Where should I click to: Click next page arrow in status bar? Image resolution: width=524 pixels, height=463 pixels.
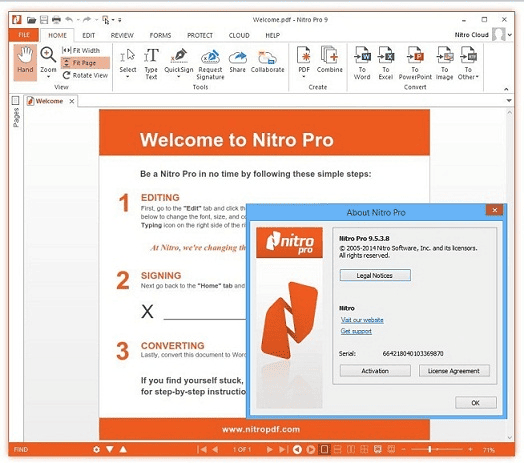(269, 449)
